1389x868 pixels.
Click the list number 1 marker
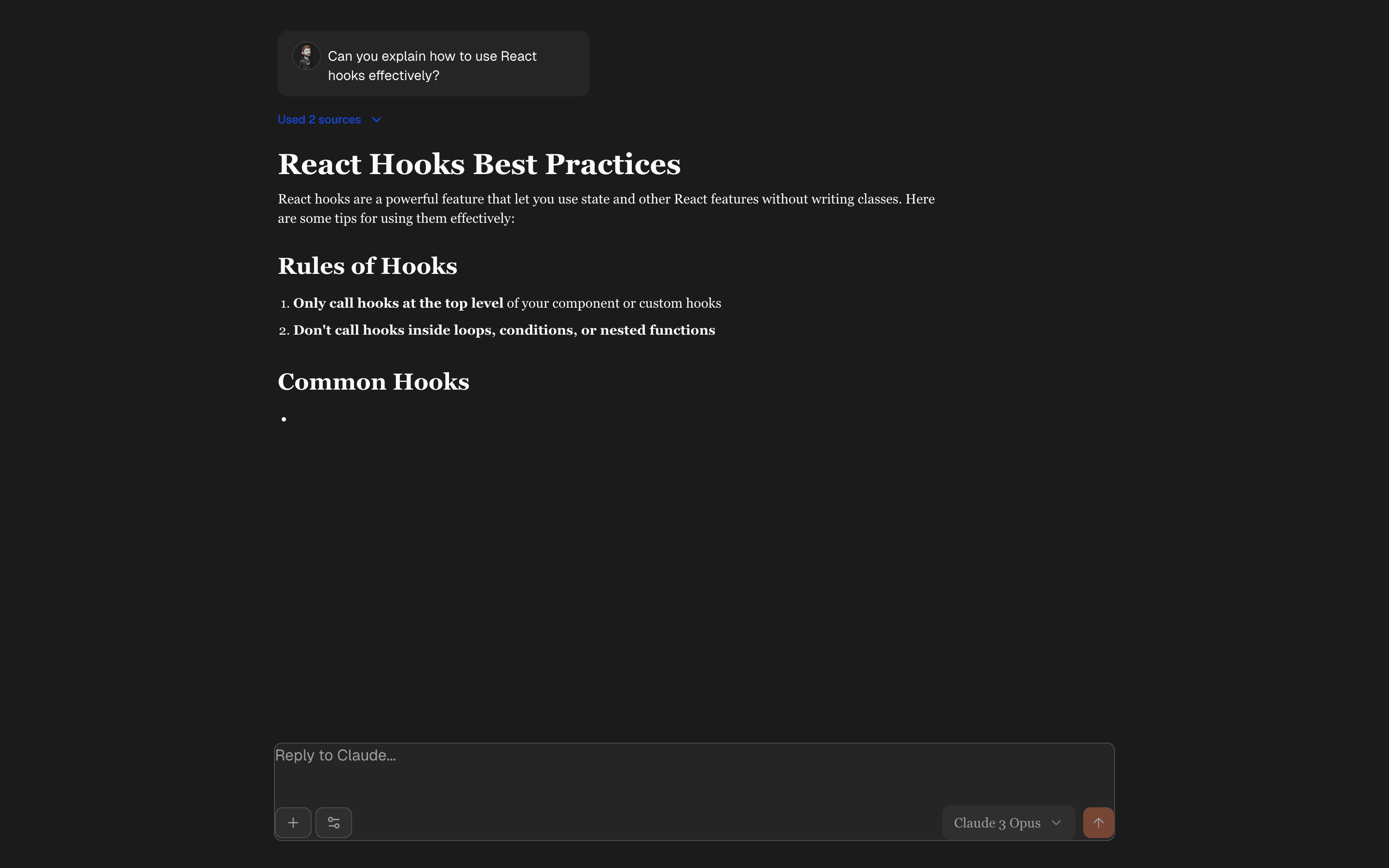pyautogui.click(x=285, y=304)
